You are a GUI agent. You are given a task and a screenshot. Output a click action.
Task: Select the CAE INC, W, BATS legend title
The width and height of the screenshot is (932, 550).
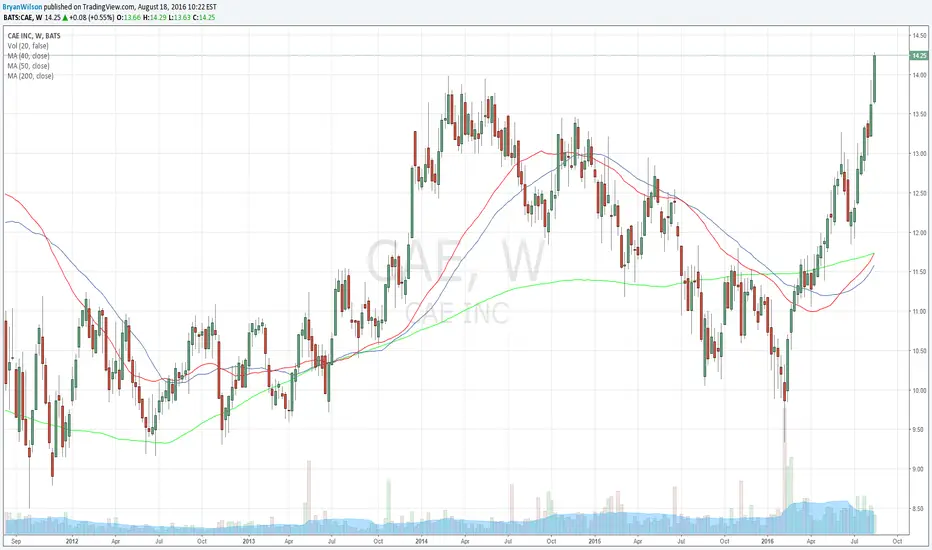click(x=34, y=36)
